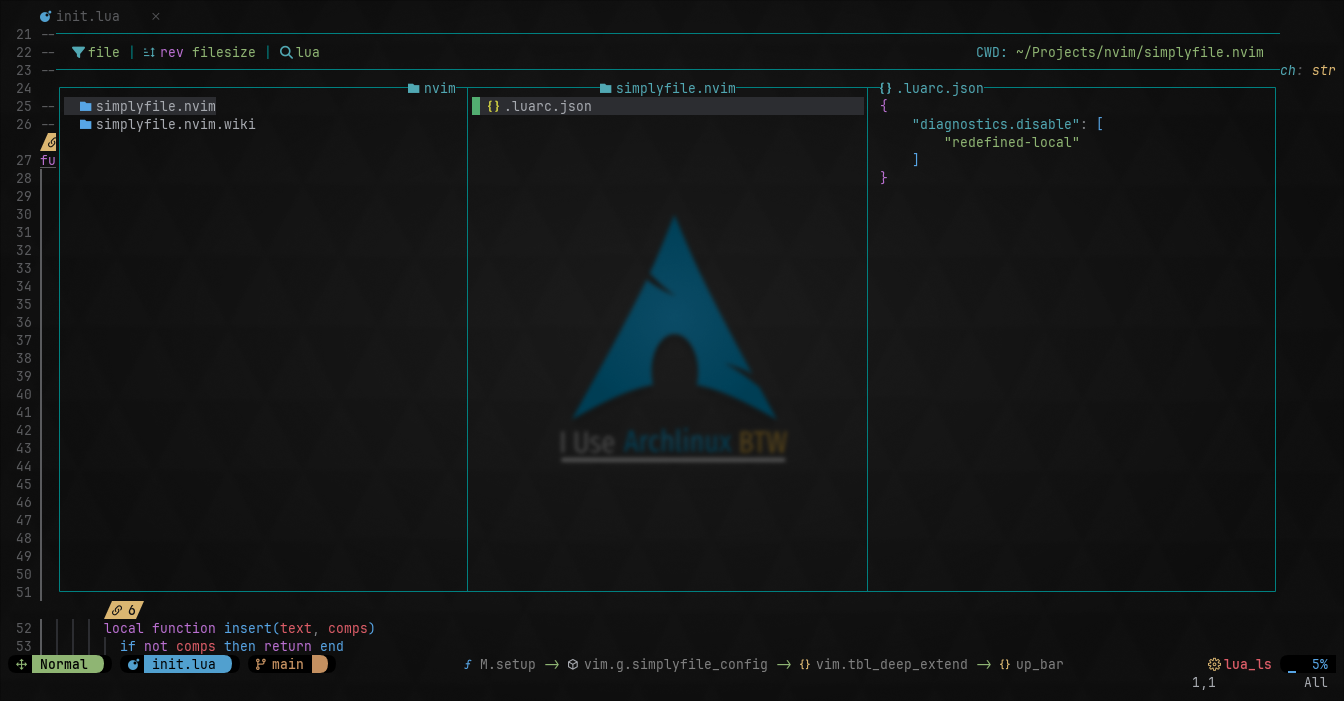
Task: Click the '.luarc.json' preview panel title
Action: point(940,88)
